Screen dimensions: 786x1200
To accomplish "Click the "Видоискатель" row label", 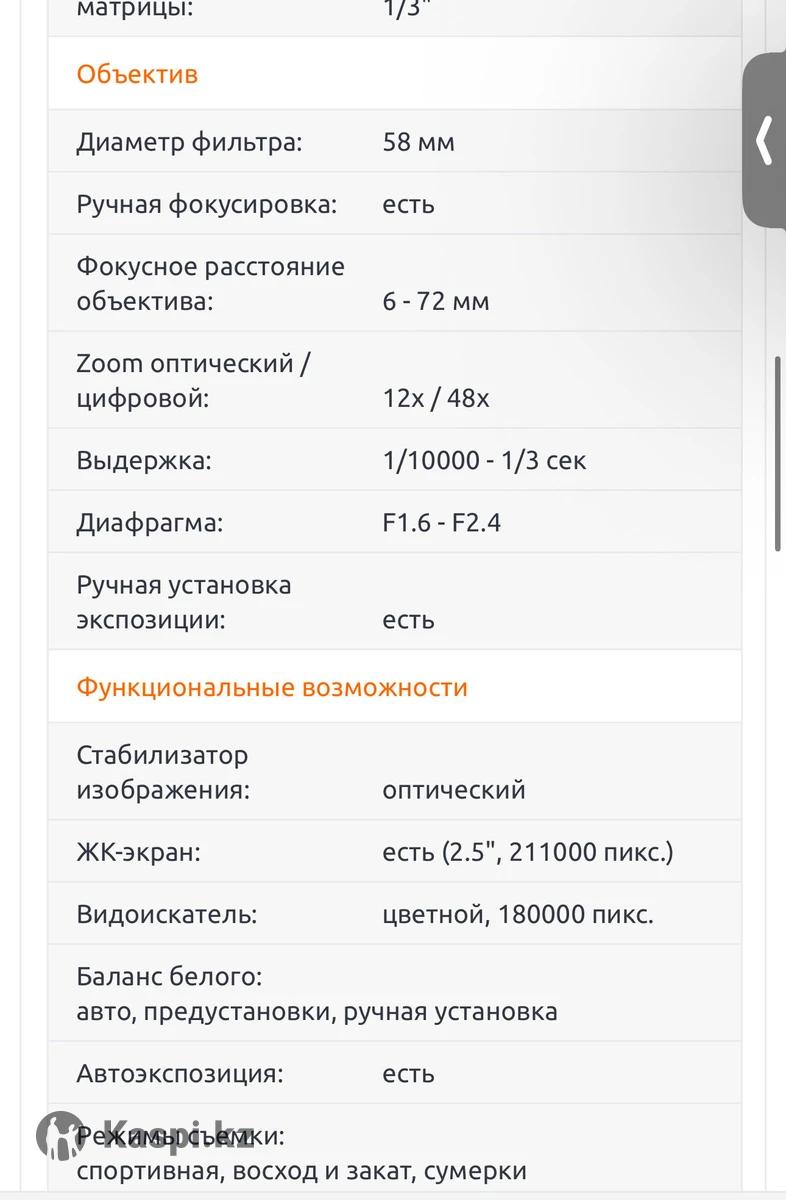I will pyautogui.click(x=166, y=914).
